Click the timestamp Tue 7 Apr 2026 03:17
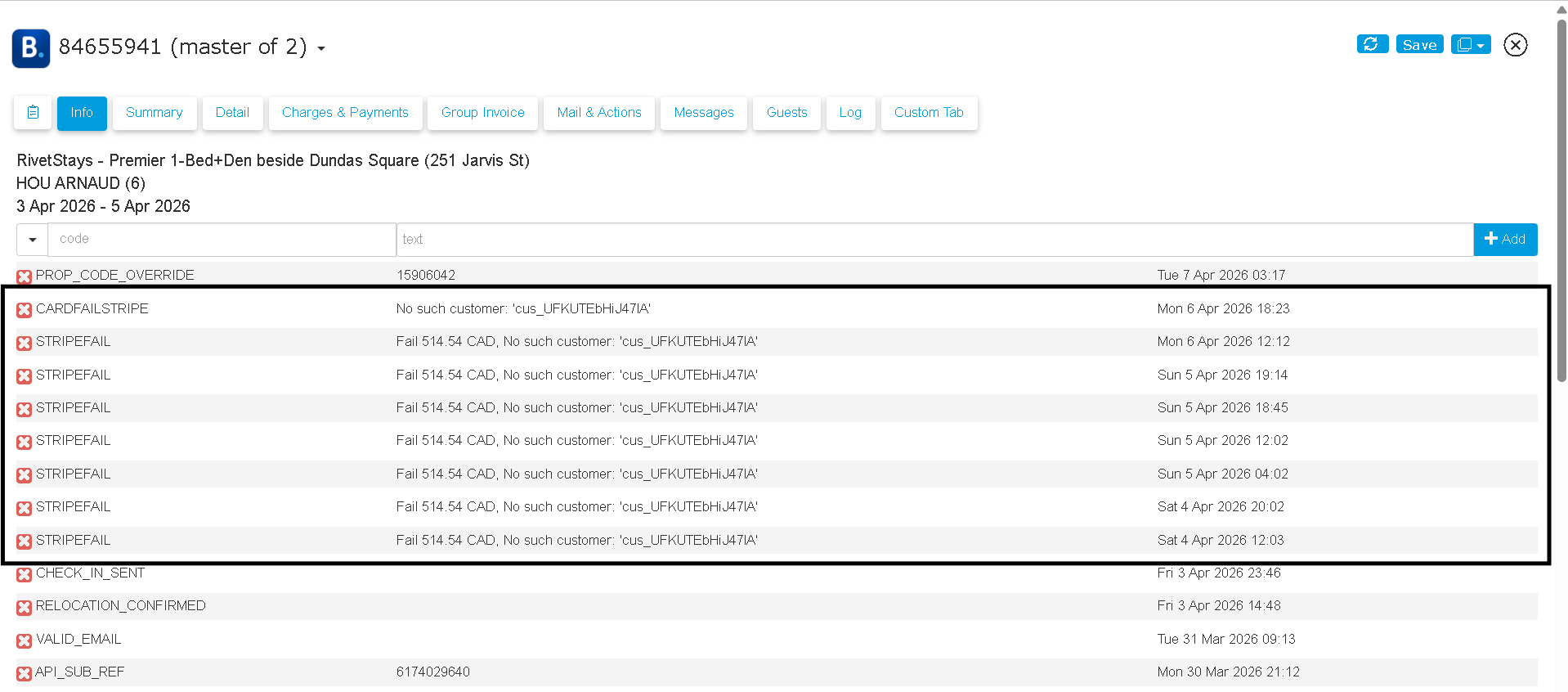 1221,276
